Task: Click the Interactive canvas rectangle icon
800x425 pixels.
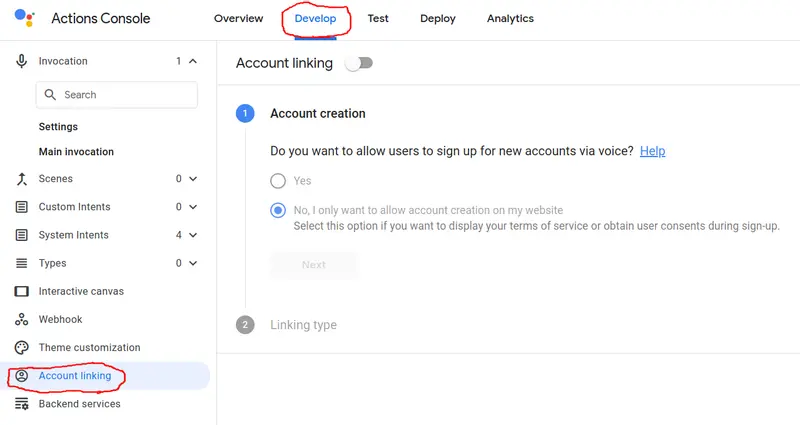Action: tap(21, 291)
